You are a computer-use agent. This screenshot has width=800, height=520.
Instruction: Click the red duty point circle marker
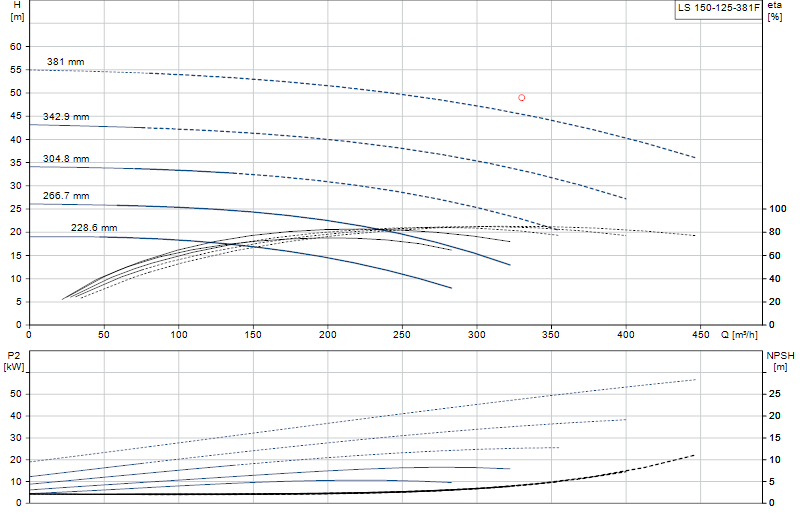(521, 97)
